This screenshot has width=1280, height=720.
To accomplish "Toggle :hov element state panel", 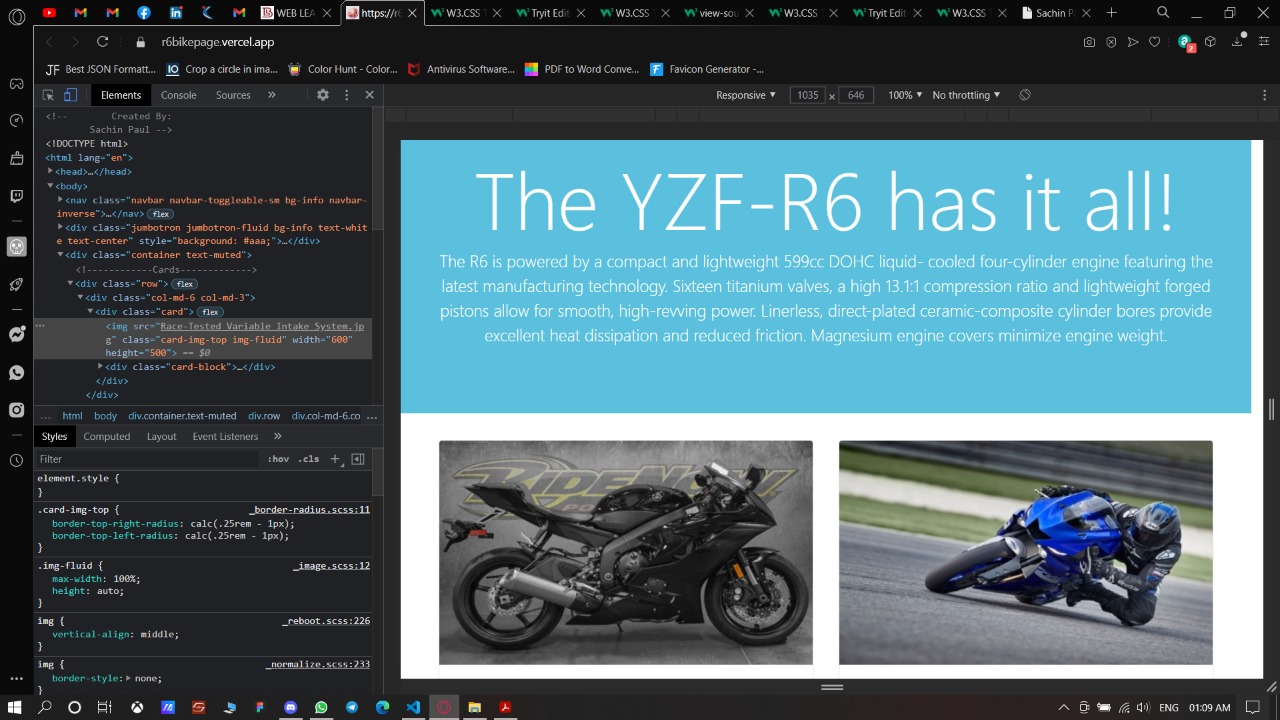I will [278, 459].
